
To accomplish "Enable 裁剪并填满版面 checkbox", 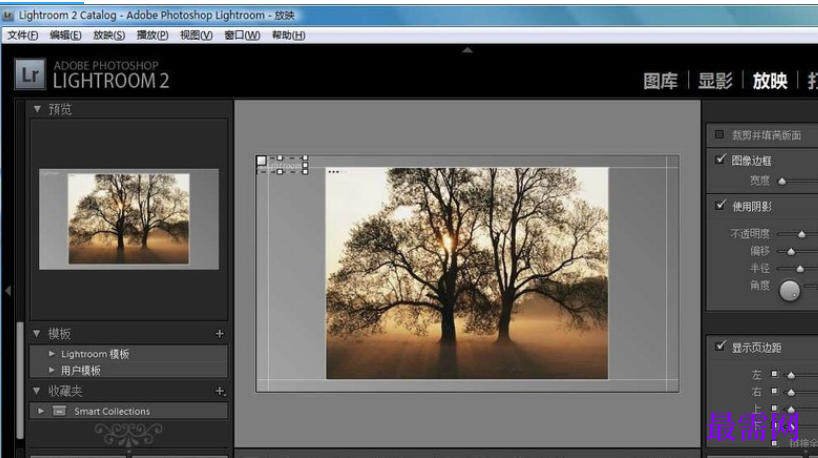I will [x=719, y=135].
